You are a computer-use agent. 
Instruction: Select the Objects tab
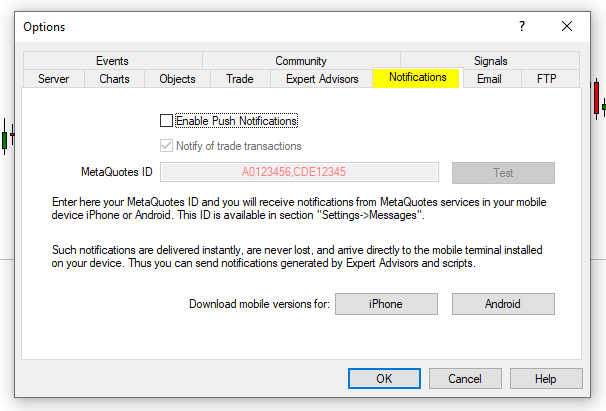pyautogui.click(x=177, y=79)
